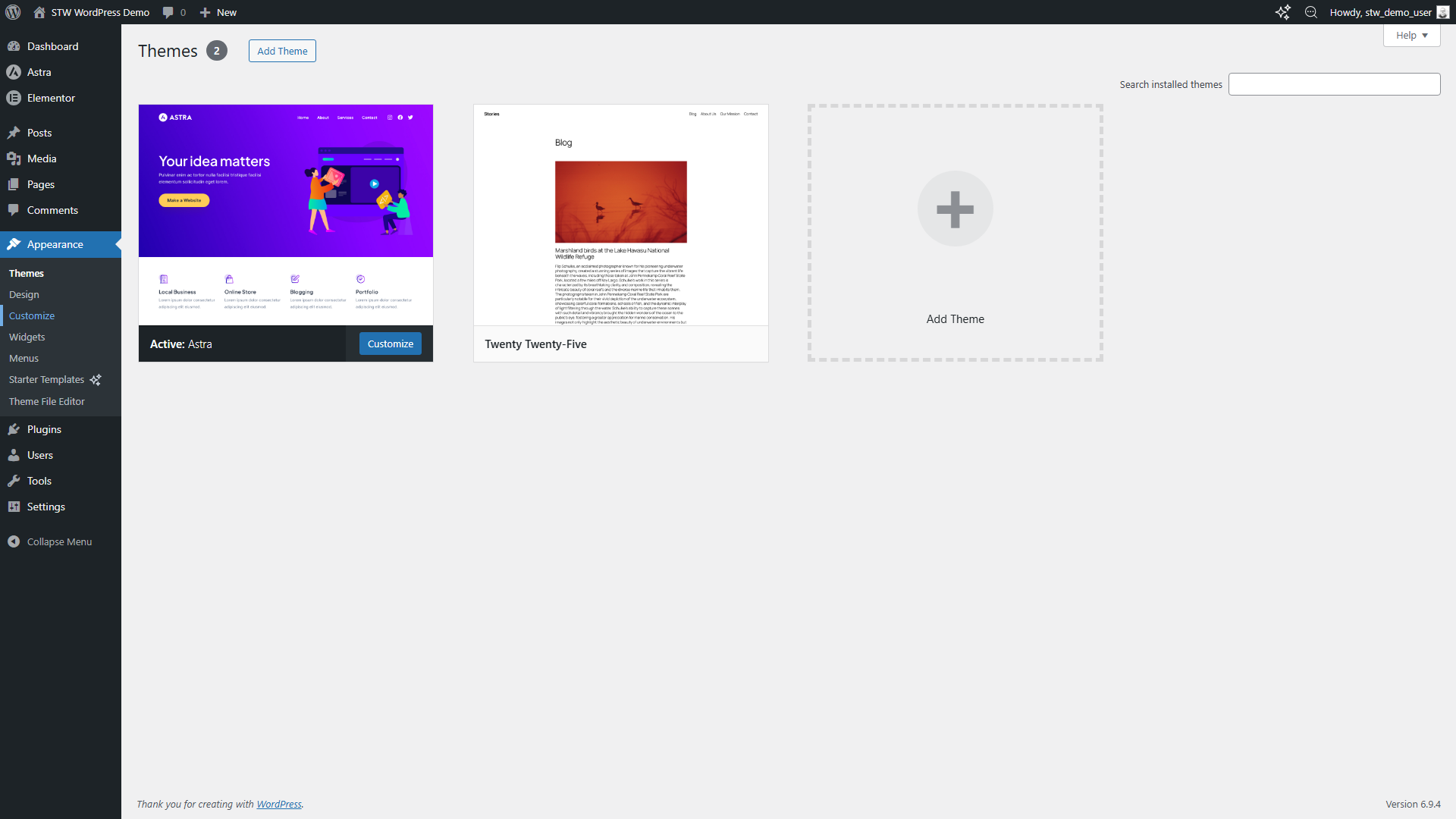Follow the WordPress link in footer

279,804
